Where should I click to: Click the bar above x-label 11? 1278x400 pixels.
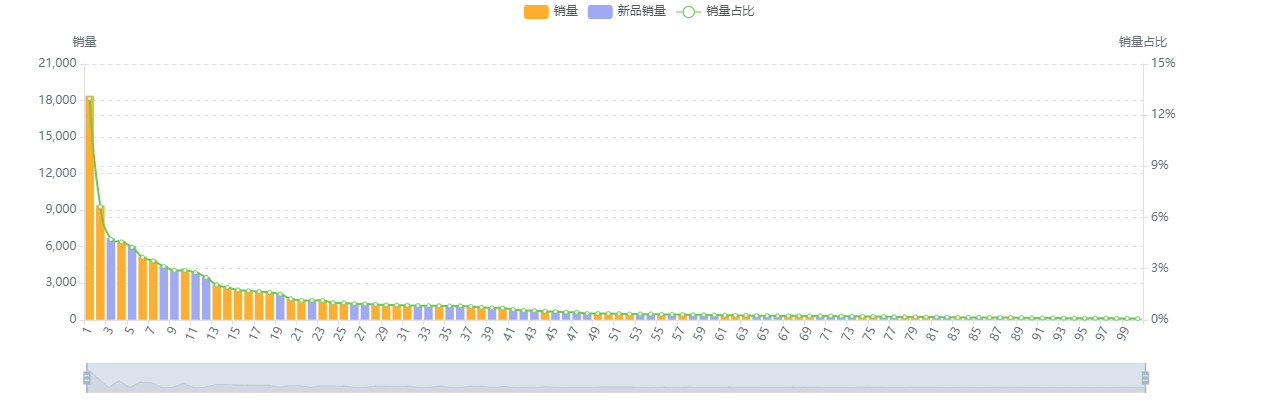[195, 296]
